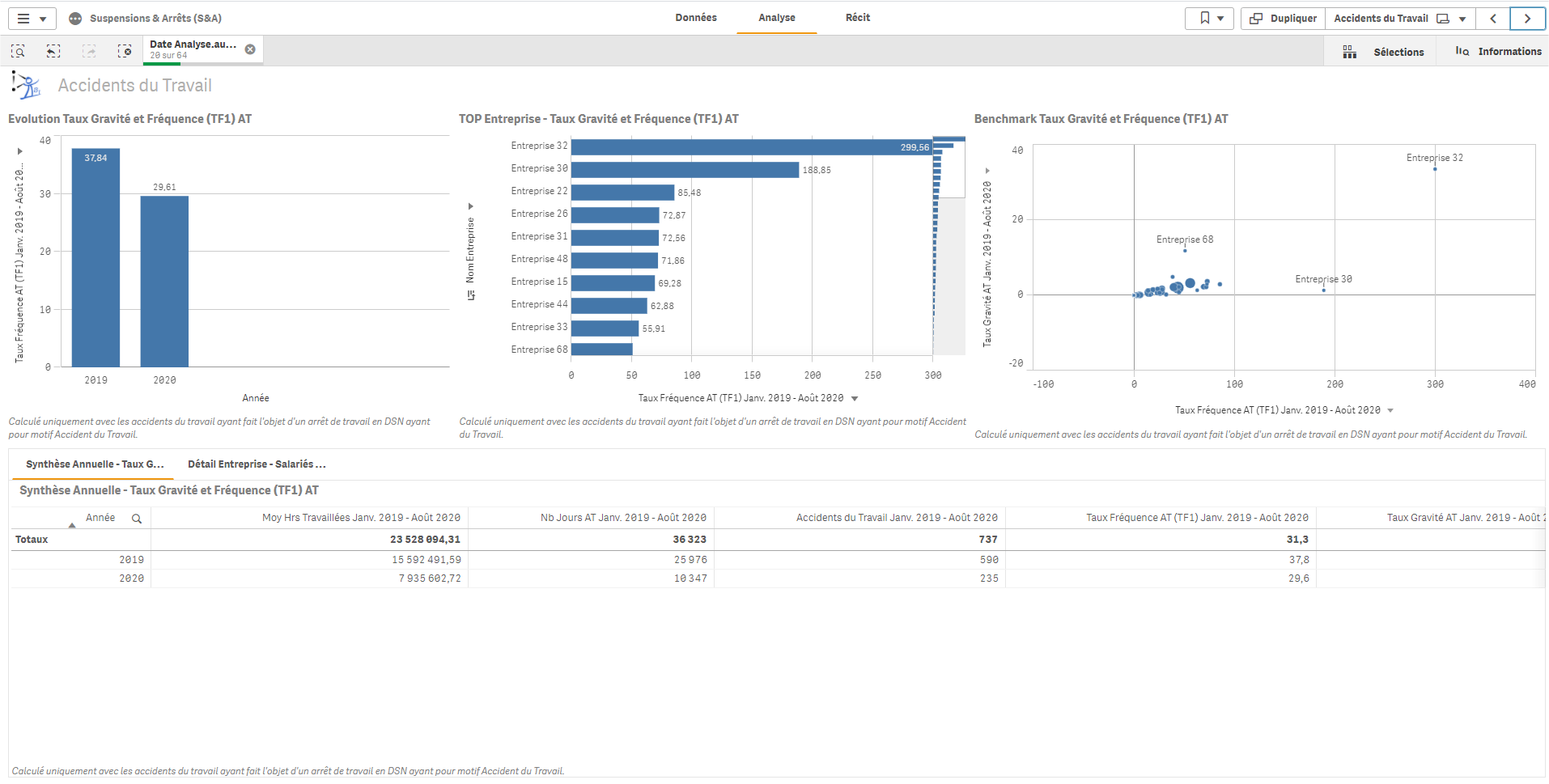The height and width of the screenshot is (784, 1549).
Task: Open the navigation menu dropdown
Action: tap(32, 19)
